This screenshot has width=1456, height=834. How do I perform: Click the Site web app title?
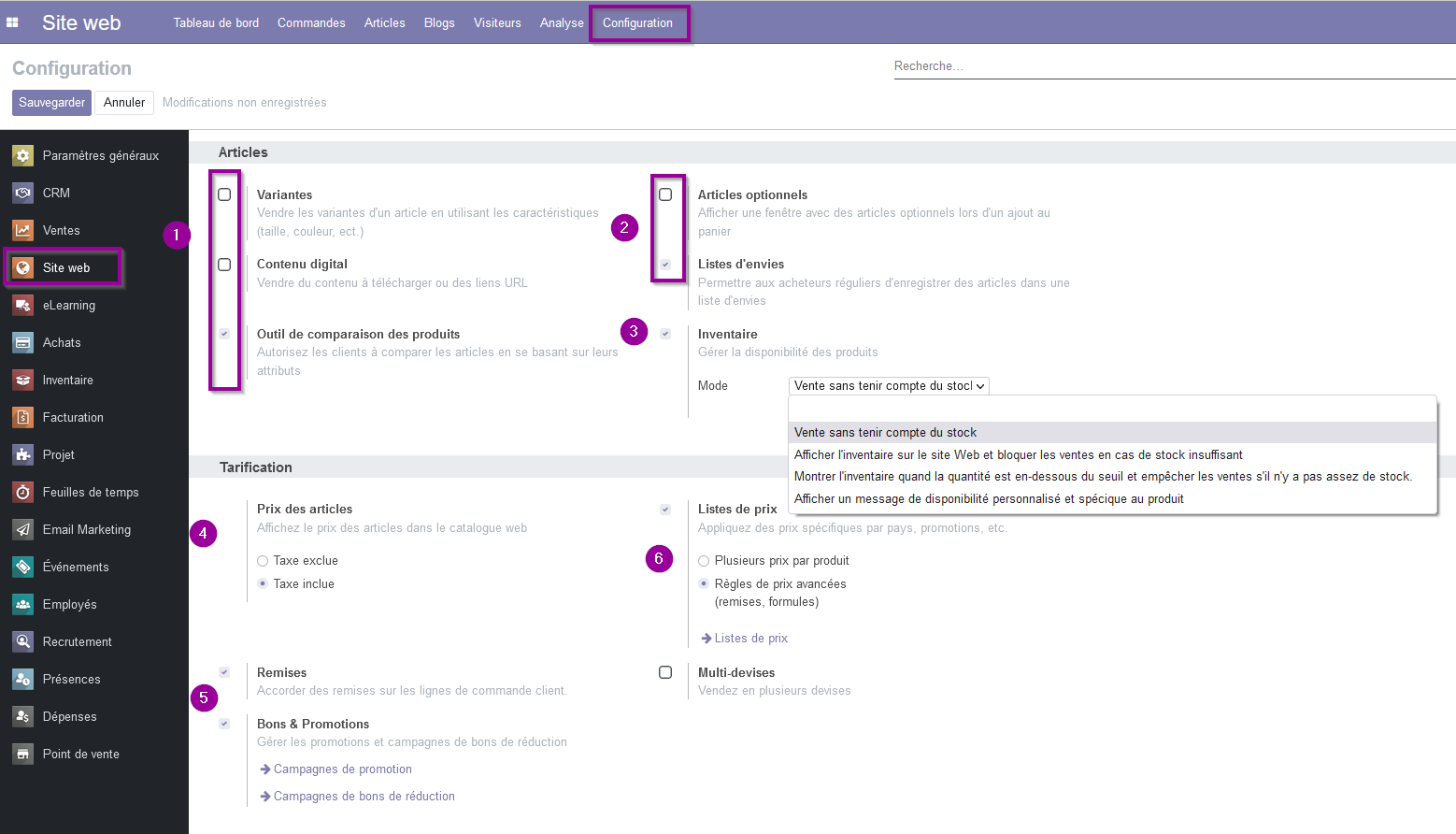(x=81, y=22)
